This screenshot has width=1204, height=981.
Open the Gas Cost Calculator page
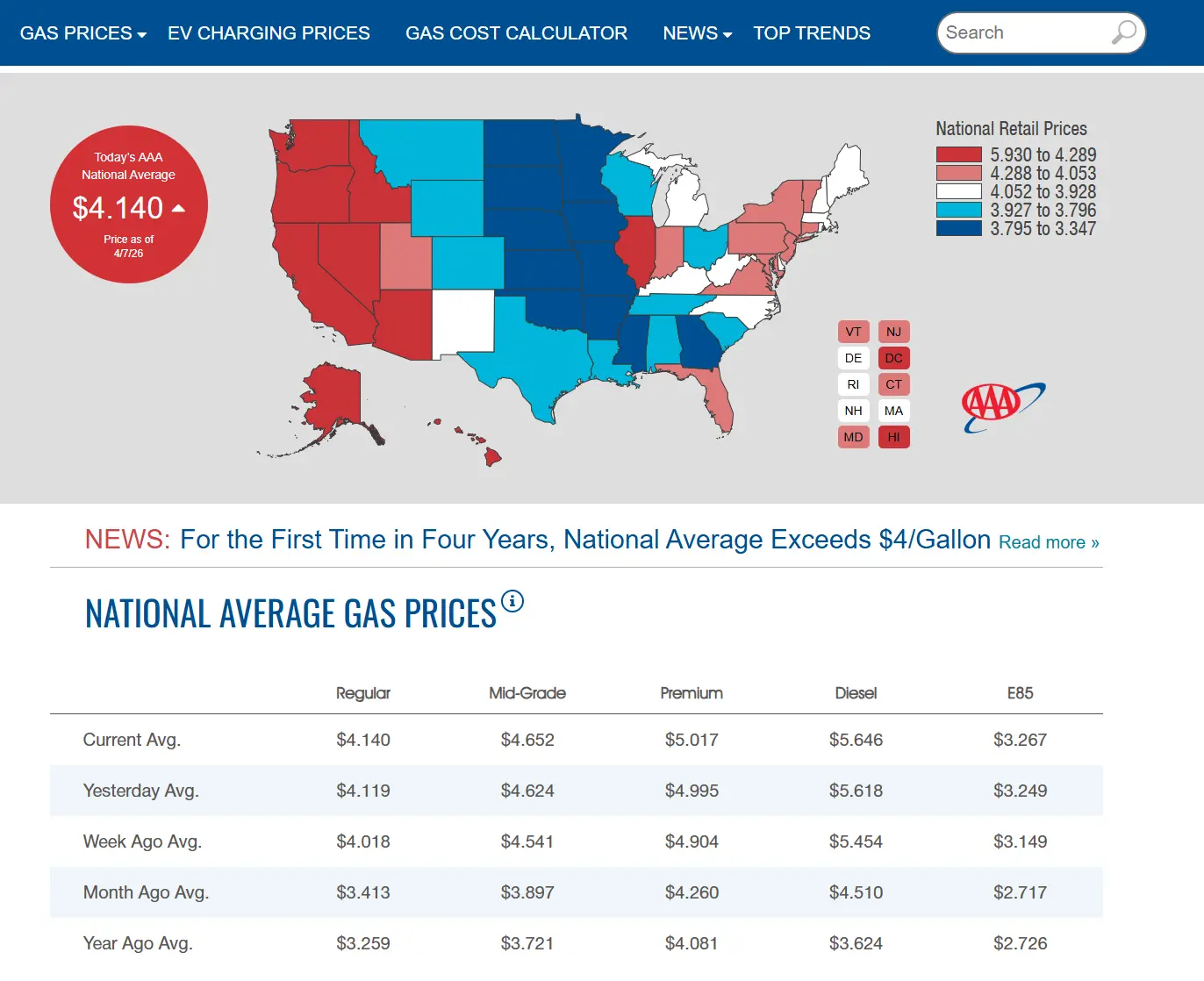pyautogui.click(x=516, y=33)
